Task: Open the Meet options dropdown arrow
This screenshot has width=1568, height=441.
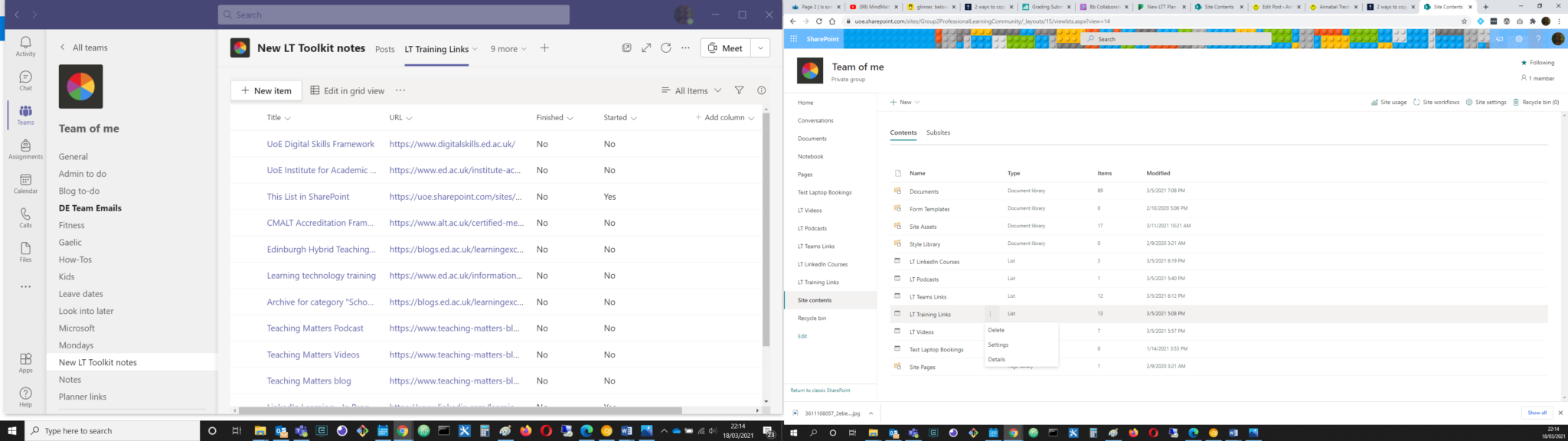Action: (x=760, y=47)
